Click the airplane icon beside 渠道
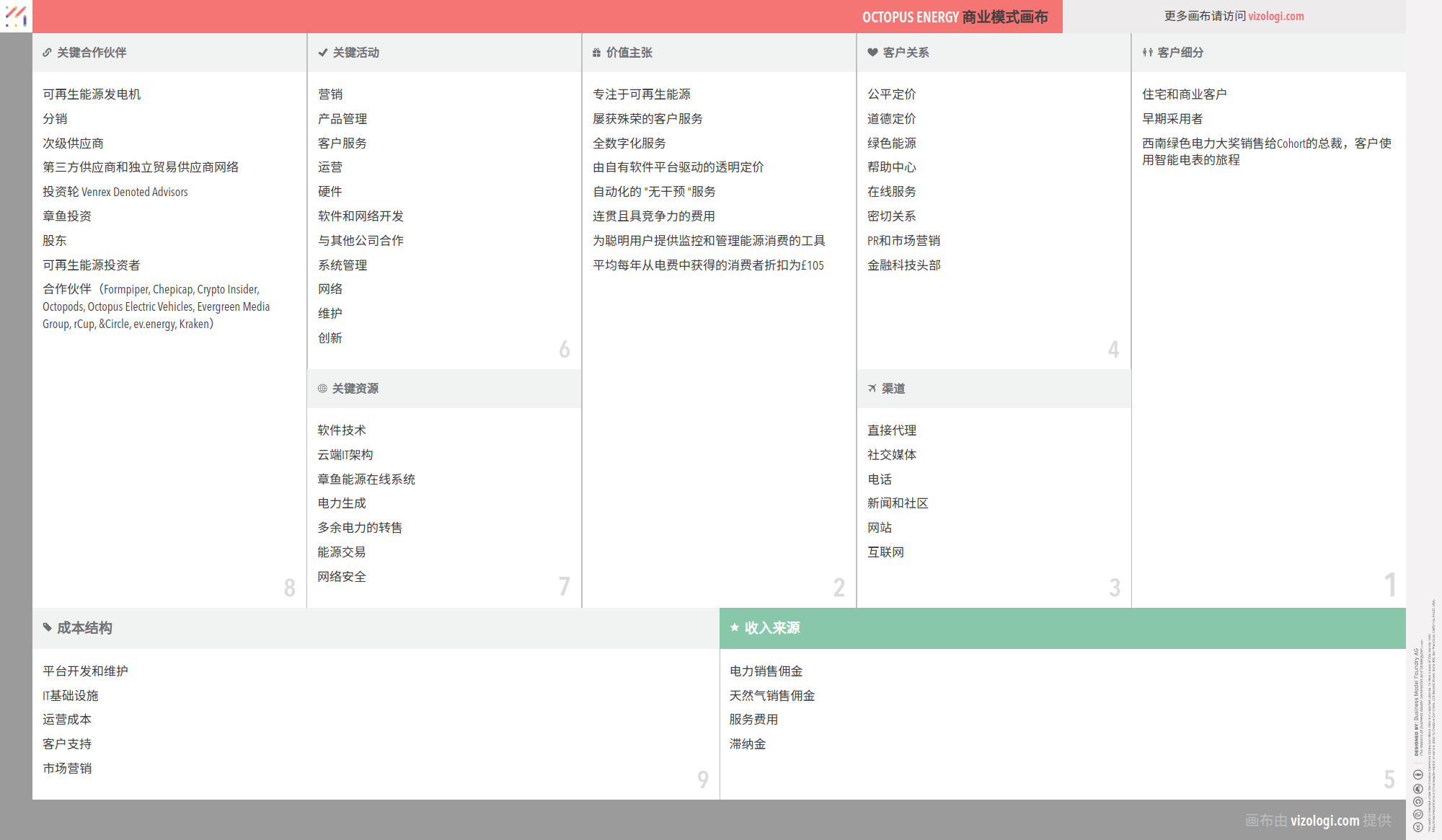 872,389
